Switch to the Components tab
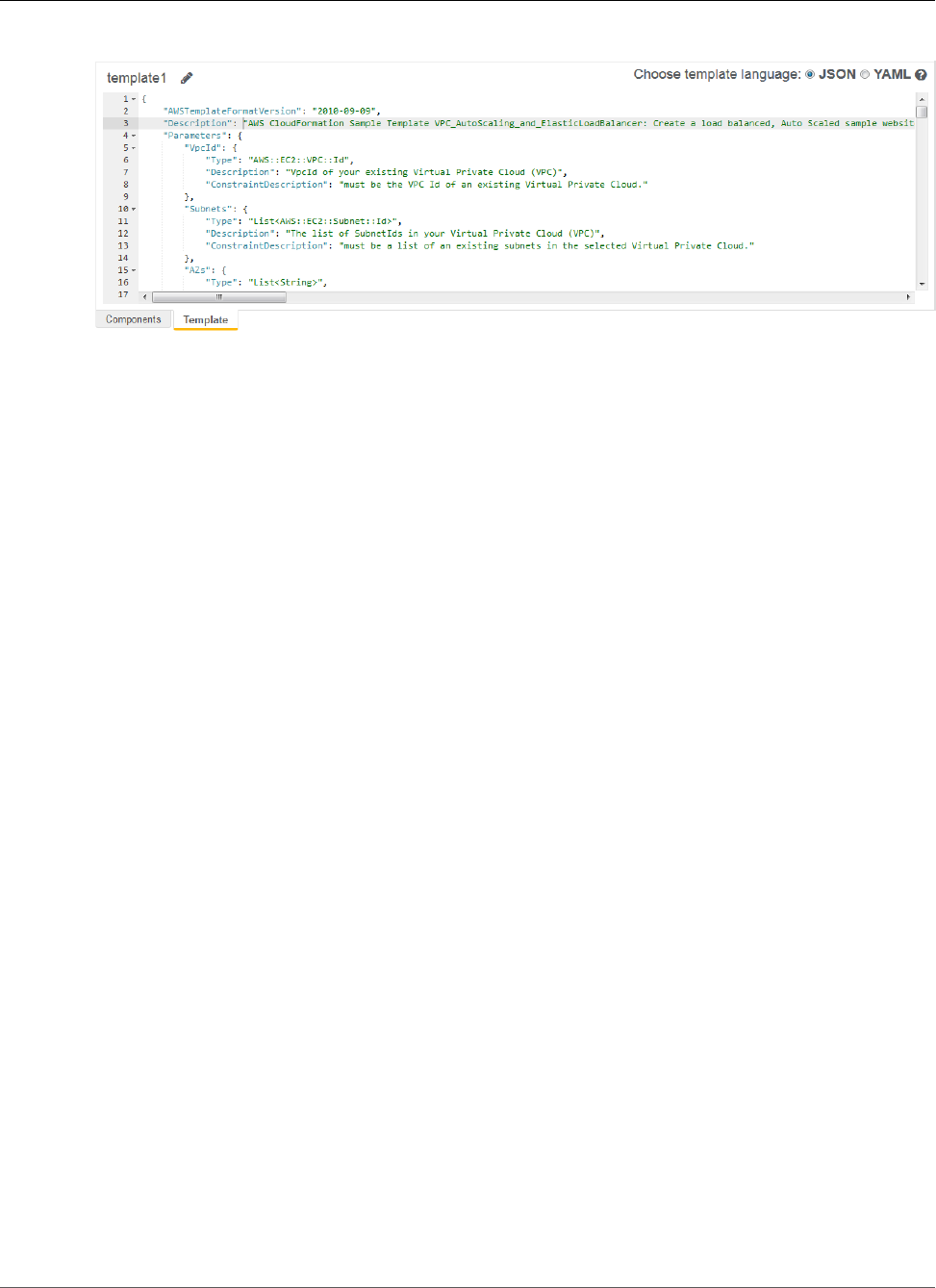Screen dimensions: 936x1288 pos(134,319)
